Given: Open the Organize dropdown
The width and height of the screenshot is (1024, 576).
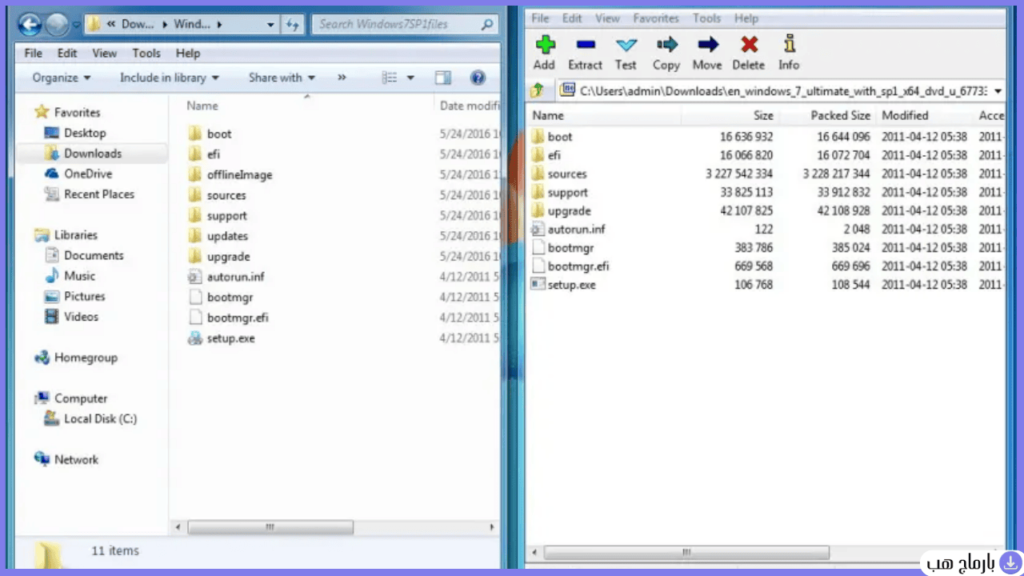Looking at the screenshot, I should 61,78.
